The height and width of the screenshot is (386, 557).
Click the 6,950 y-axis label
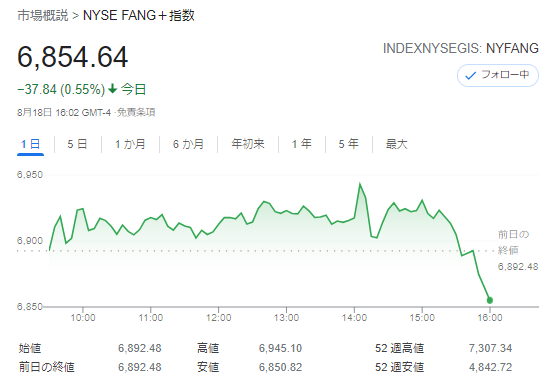coord(30,175)
